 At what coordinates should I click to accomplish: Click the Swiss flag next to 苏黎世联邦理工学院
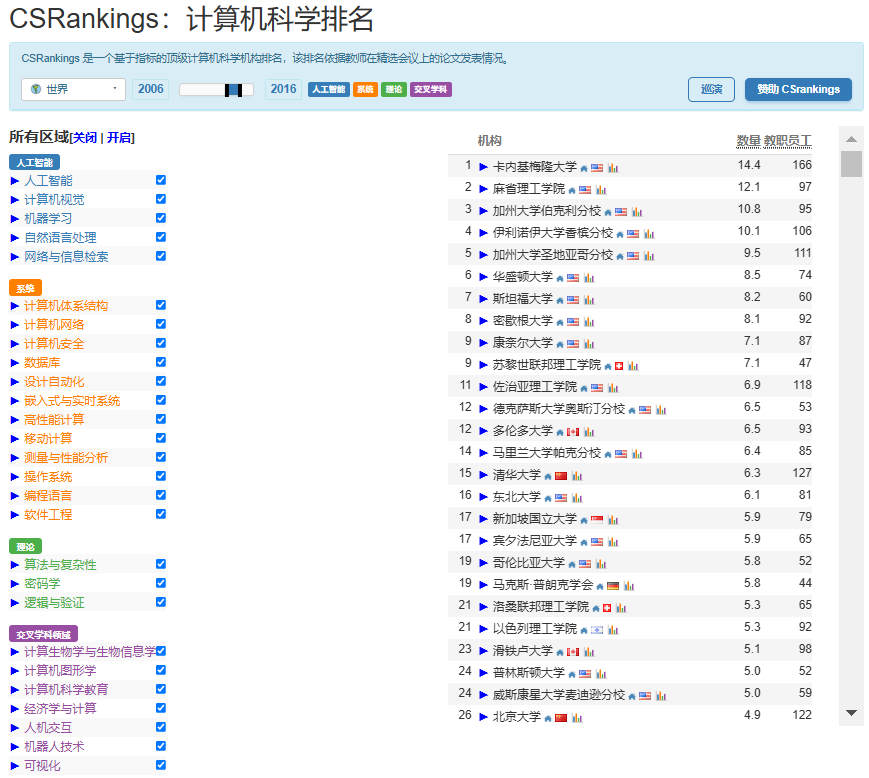point(619,366)
